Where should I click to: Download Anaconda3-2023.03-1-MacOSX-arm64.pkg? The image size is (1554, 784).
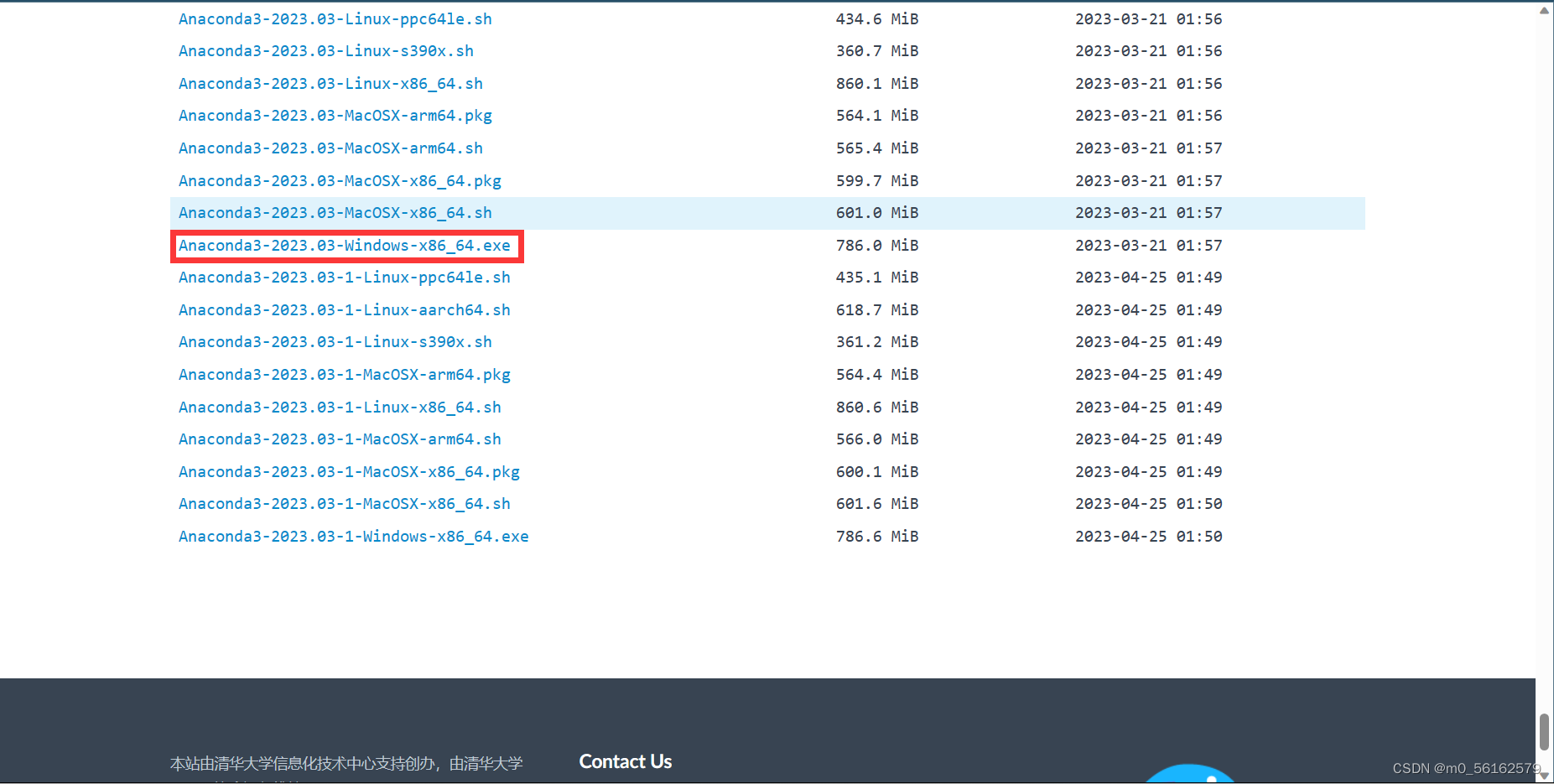tap(344, 375)
